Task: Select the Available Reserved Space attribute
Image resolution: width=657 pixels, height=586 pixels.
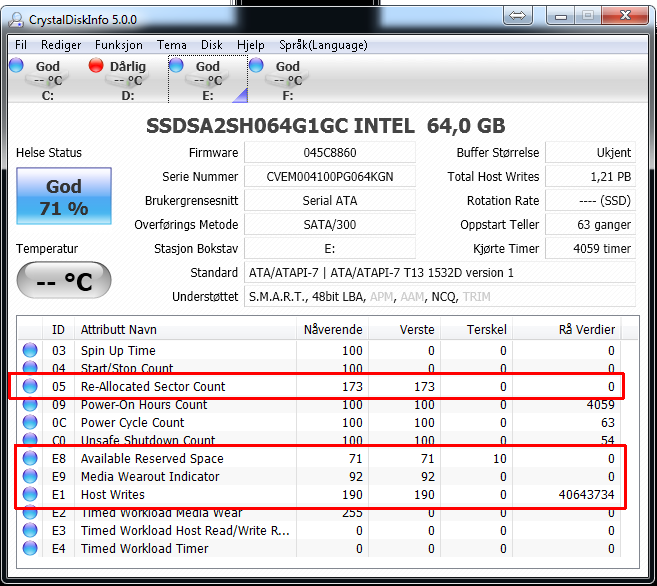Action: pyautogui.click(x=152, y=458)
